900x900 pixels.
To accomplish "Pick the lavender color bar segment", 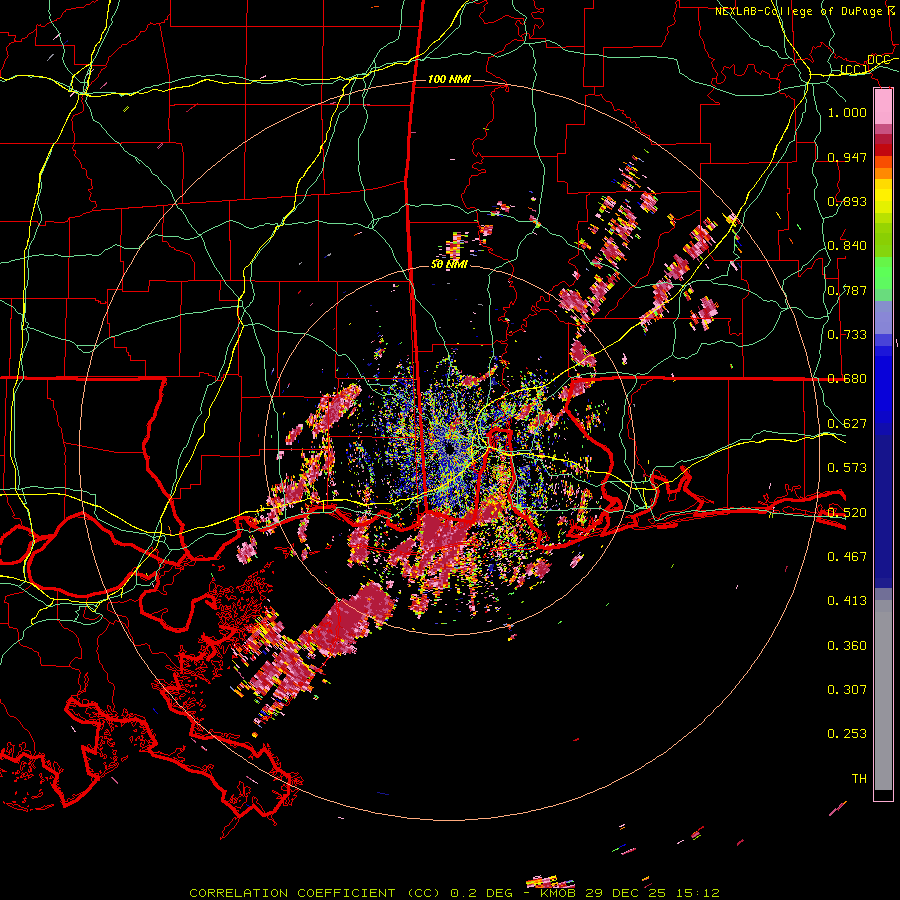I will 883,317.
